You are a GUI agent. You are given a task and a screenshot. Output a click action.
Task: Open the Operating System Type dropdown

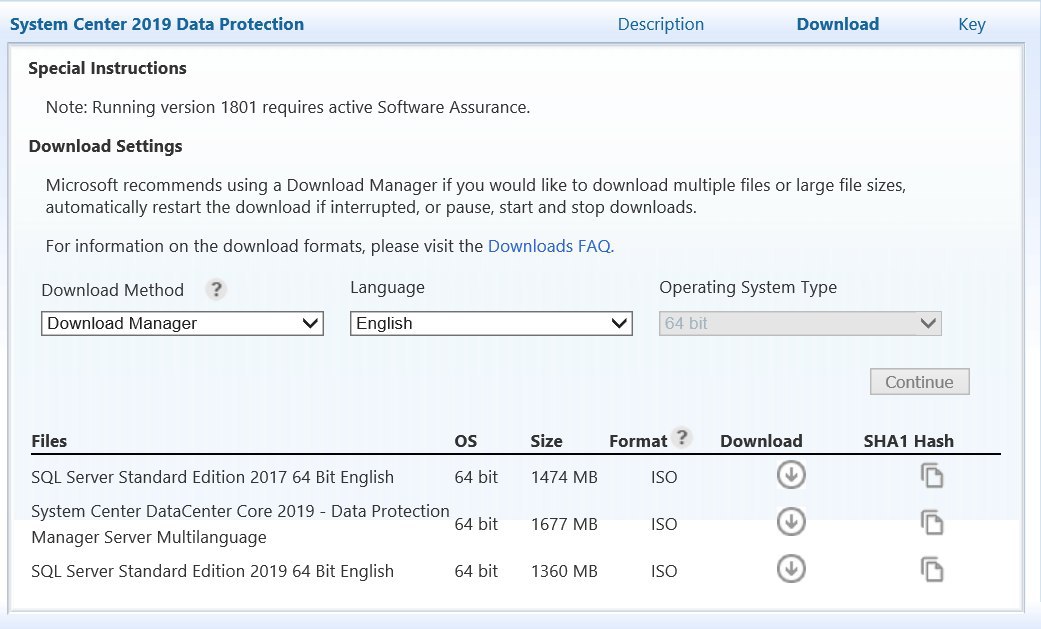(x=800, y=323)
